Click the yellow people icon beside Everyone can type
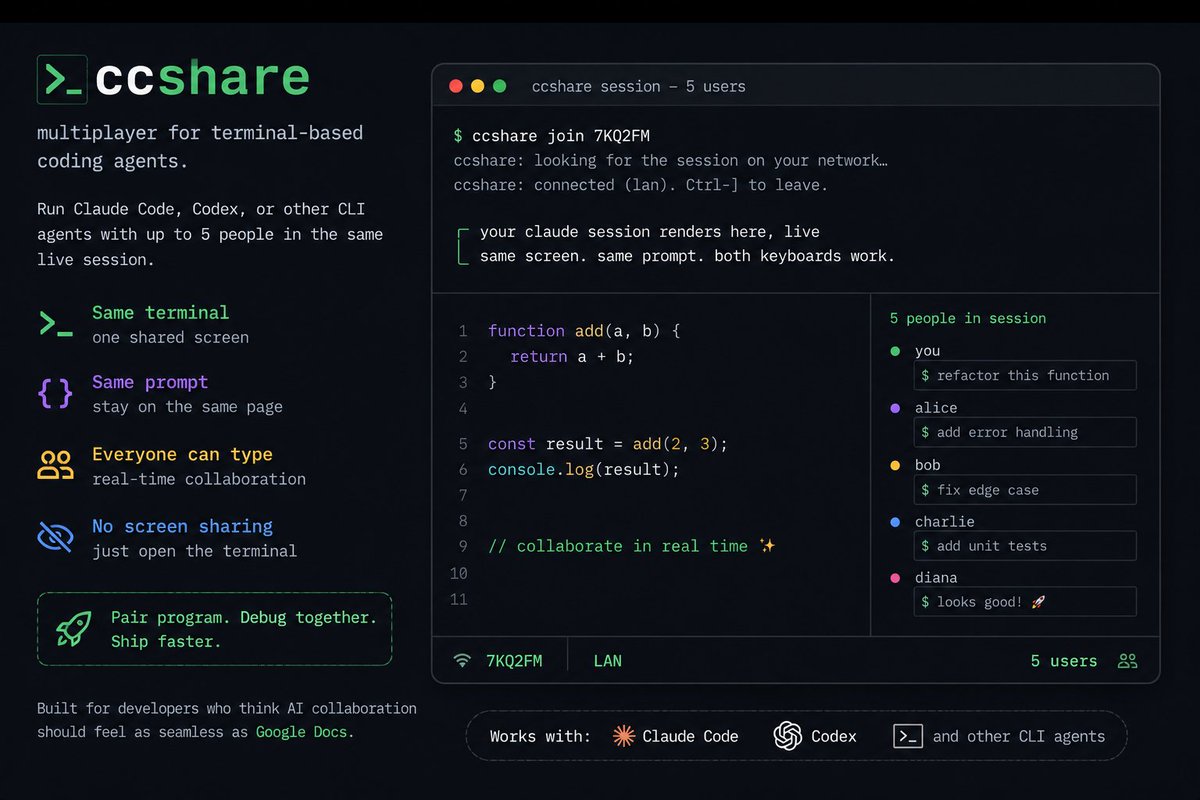This screenshot has width=1200, height=800. pyautogui.click(x=55, y=465)
